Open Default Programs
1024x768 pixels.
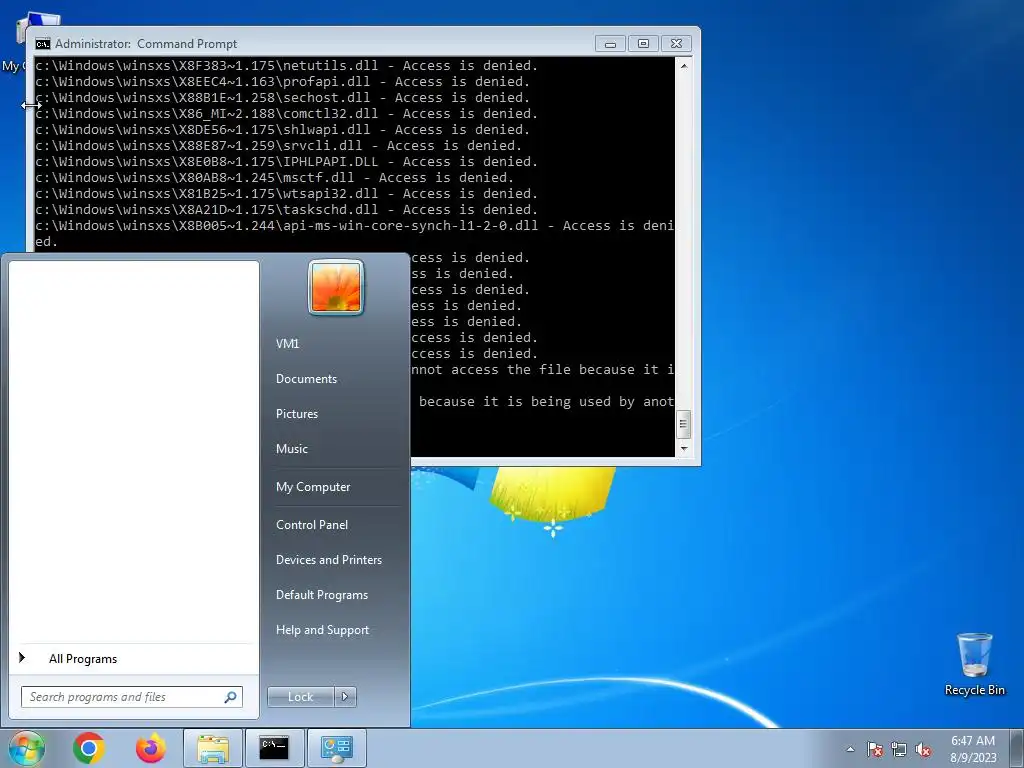[321, 595]
